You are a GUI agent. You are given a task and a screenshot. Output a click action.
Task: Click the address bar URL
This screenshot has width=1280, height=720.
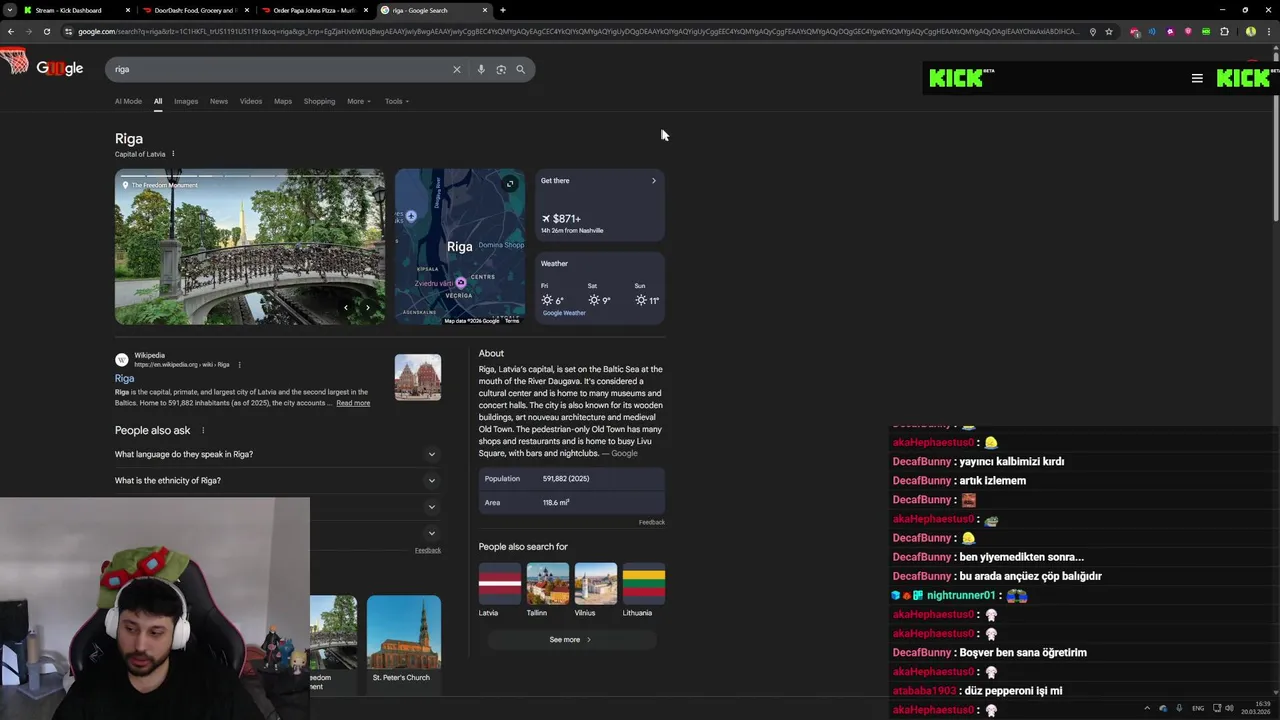(578, 31)
